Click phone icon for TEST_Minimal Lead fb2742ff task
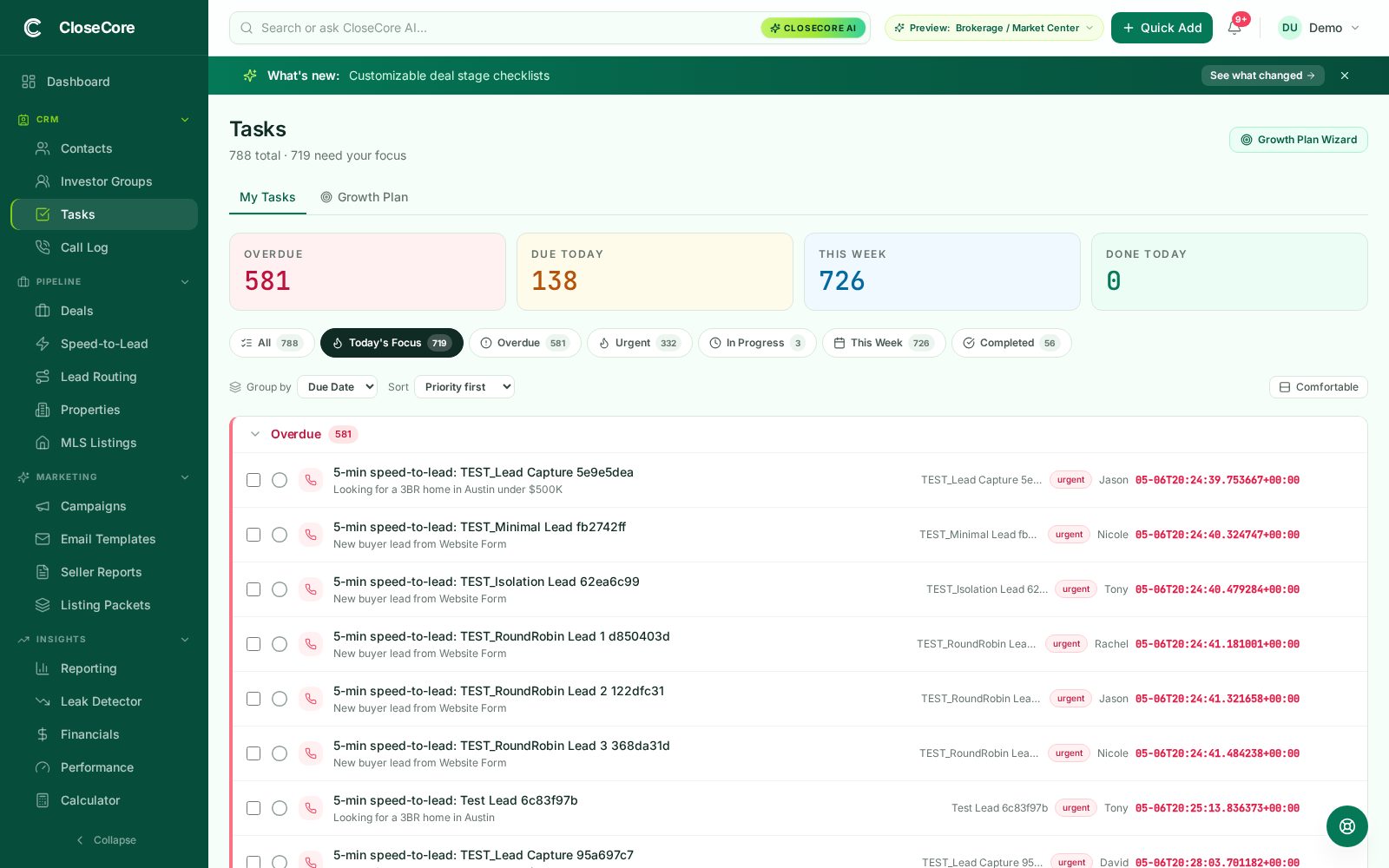Screen dimensions: 1389x868 (x=311, y=535)
